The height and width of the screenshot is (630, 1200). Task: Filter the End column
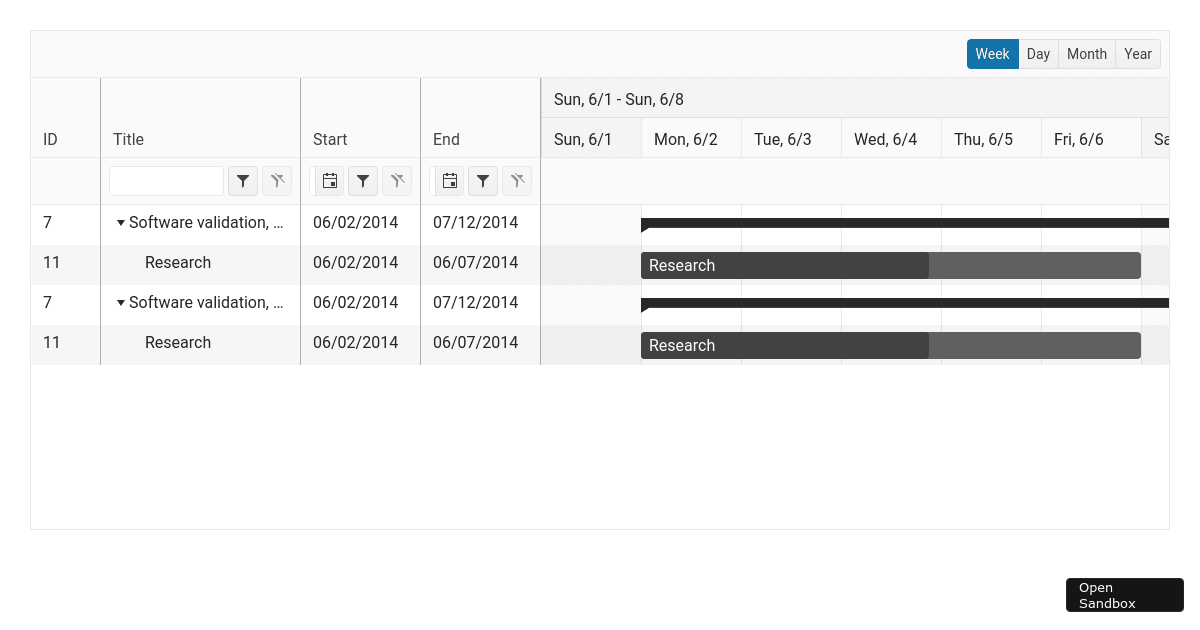tap(483, 181)
